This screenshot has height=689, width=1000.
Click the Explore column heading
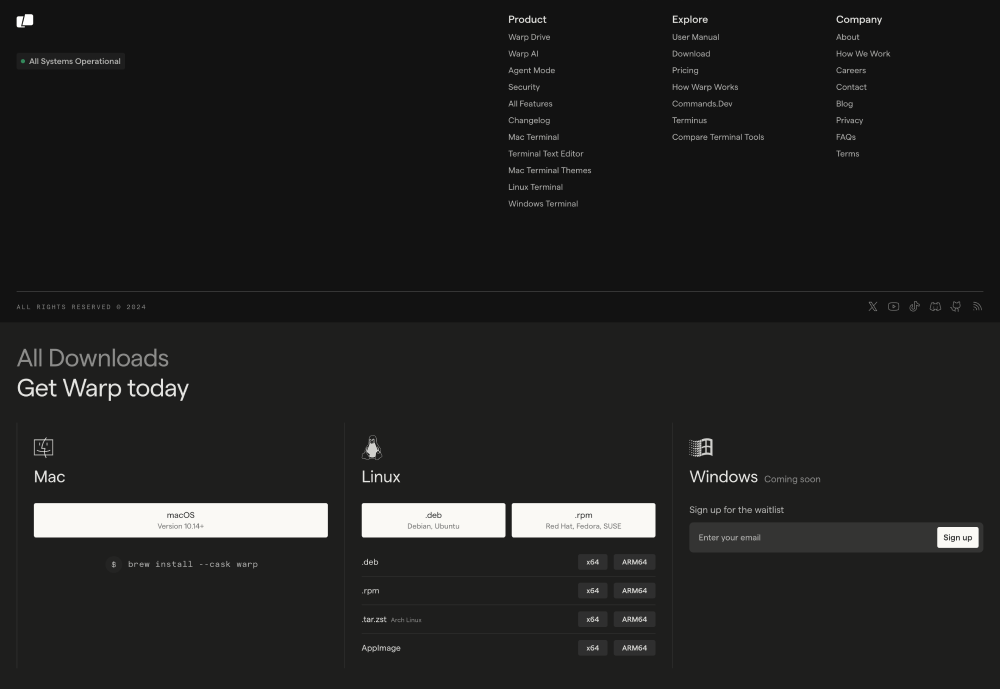689,19
